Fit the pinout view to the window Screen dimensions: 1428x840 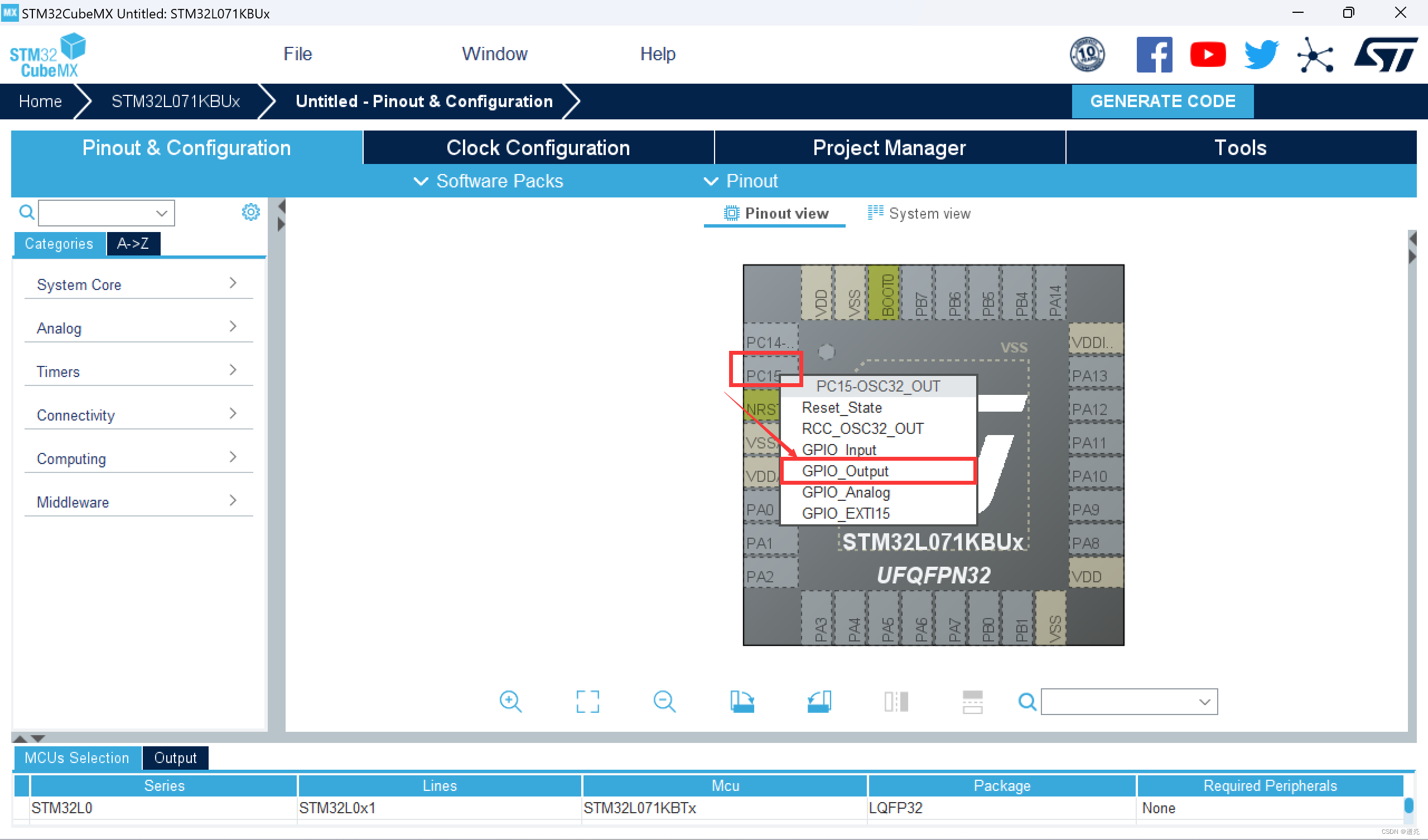pos(587,701)
